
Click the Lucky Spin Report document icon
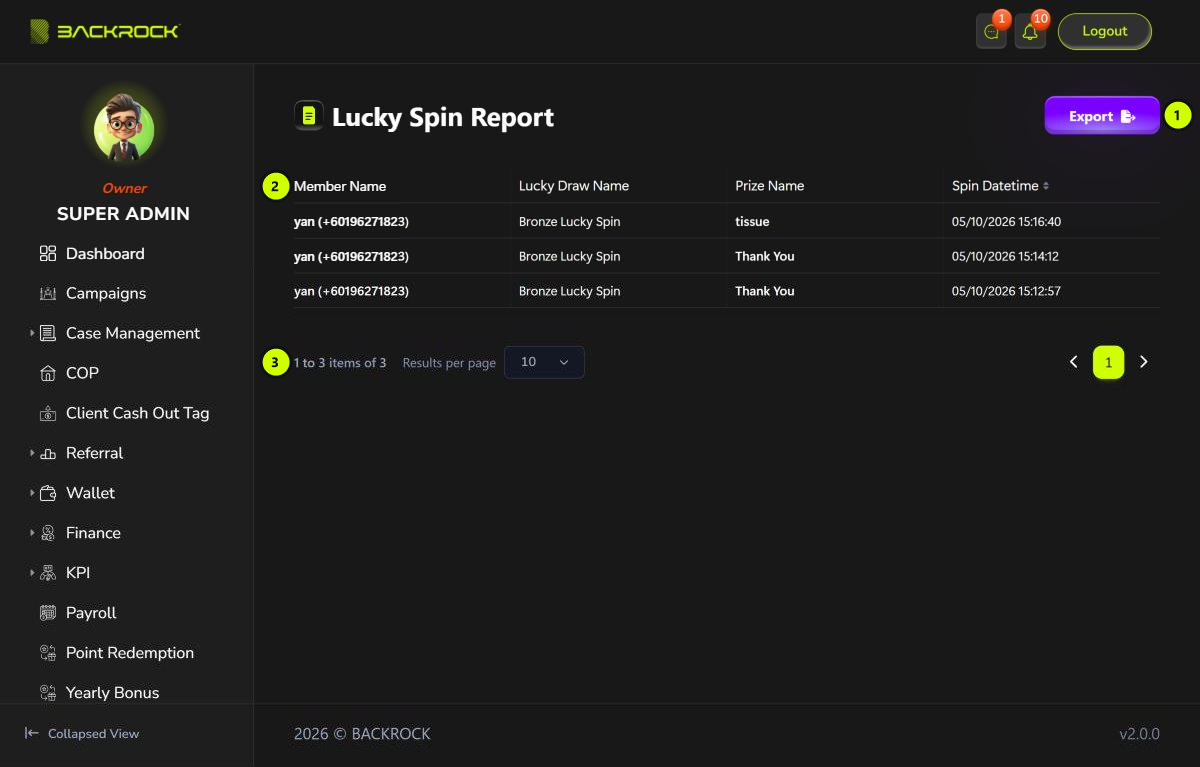point(309,116)
